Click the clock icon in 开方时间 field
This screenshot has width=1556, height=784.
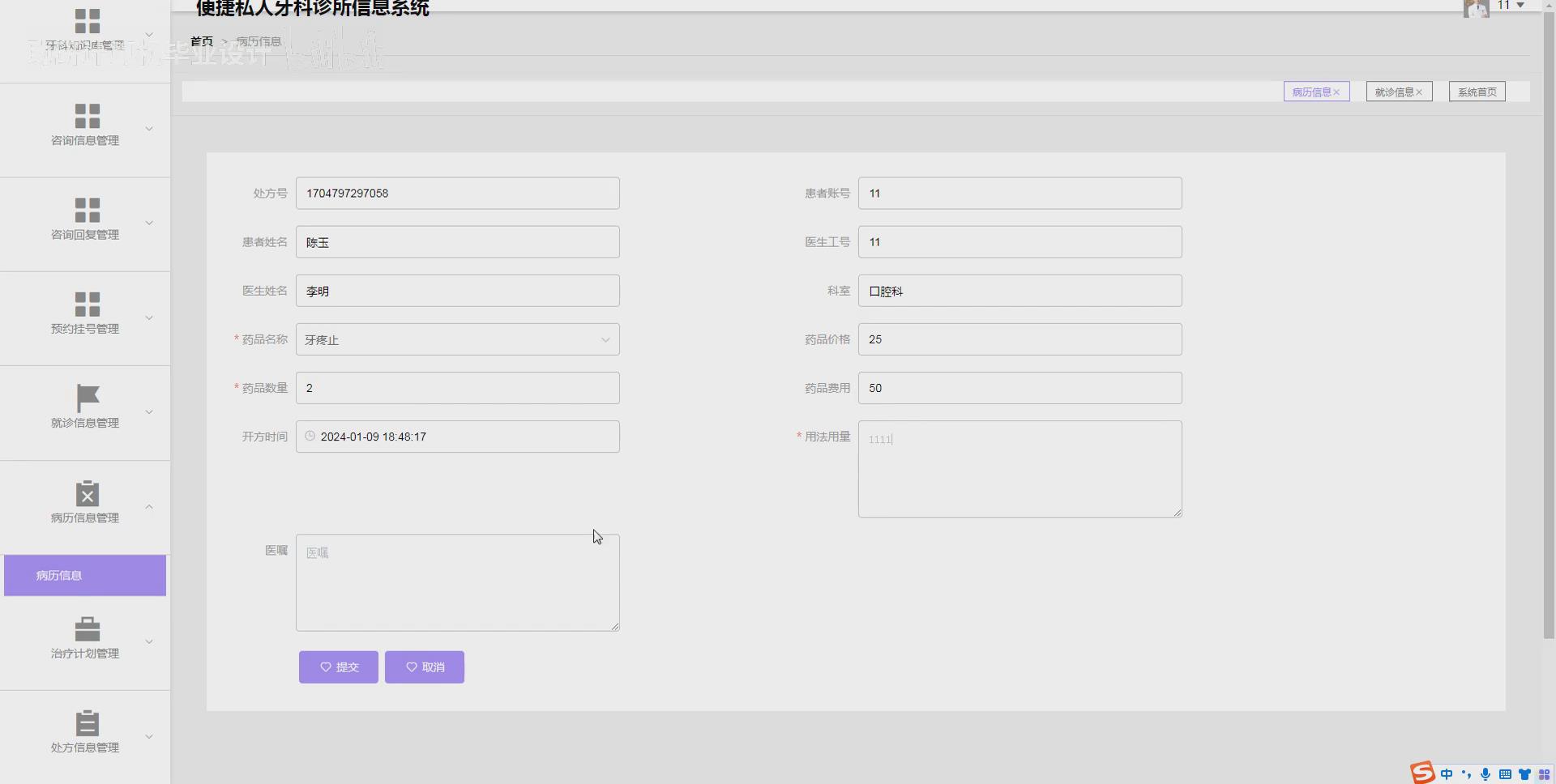pyautogui.click(x=310, y=436)
